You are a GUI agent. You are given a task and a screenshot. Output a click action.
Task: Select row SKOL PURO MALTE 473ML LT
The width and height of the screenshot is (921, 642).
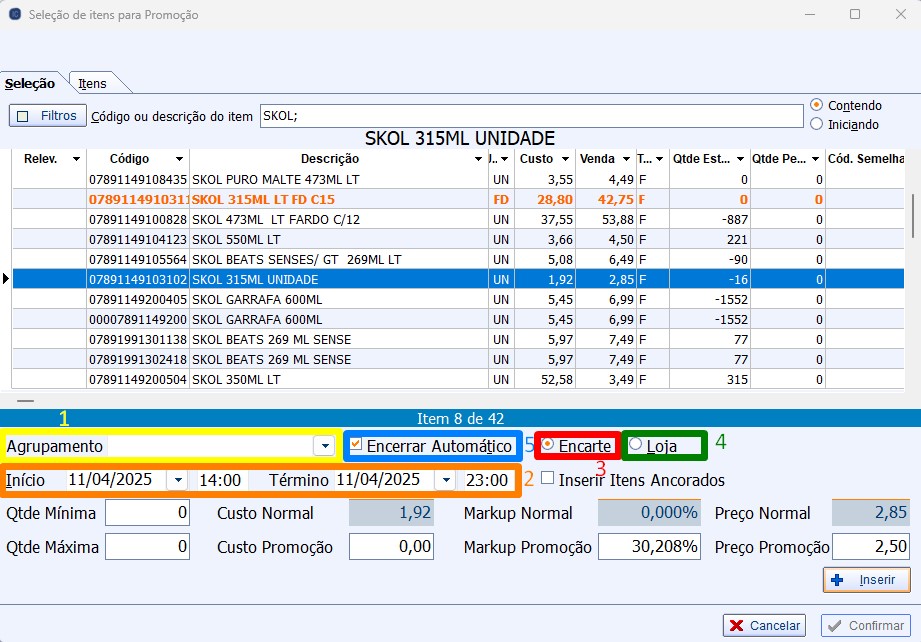click(x=458, y=179)
